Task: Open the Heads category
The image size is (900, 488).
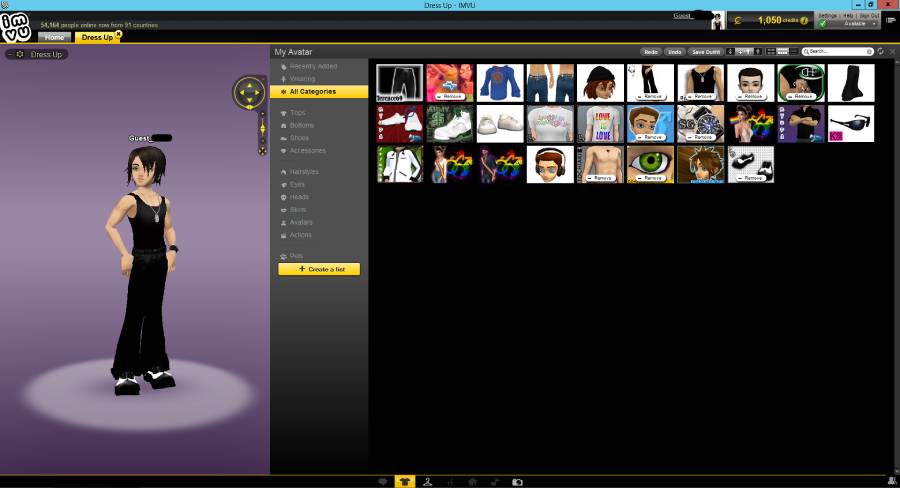Action: point(299,197)
